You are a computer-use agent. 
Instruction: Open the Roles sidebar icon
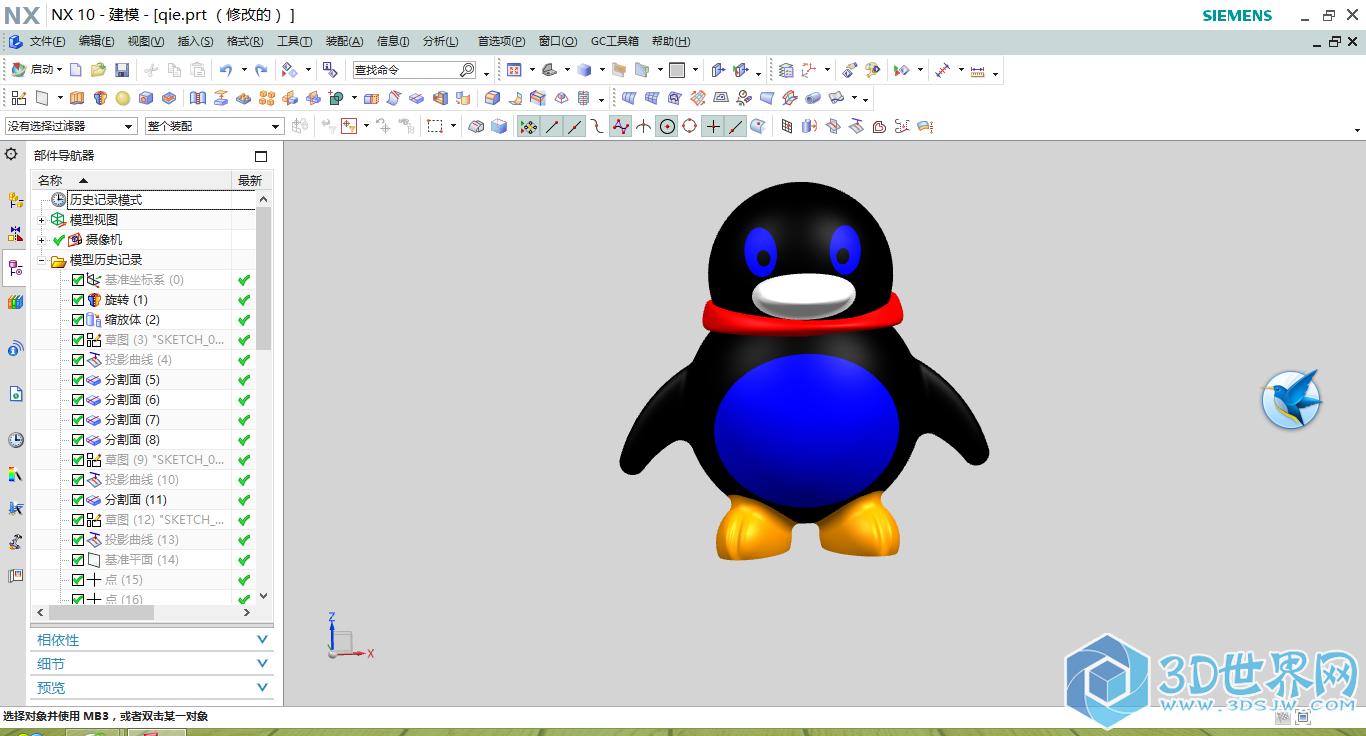click(15, 576)
